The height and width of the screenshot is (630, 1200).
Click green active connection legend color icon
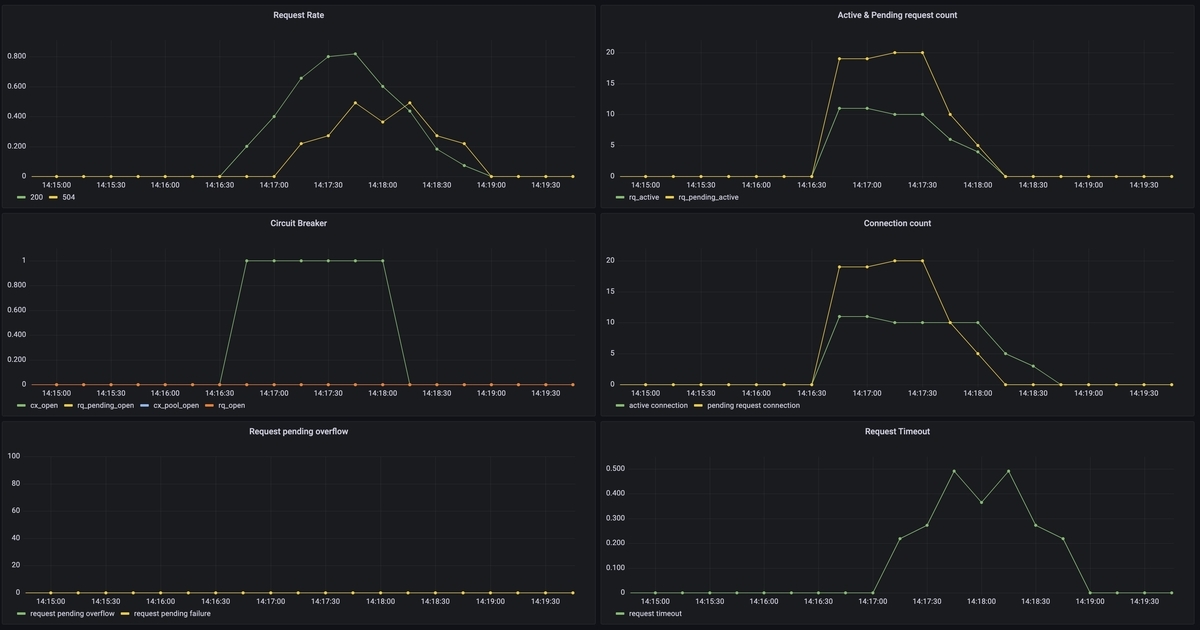tap(621, 405)
